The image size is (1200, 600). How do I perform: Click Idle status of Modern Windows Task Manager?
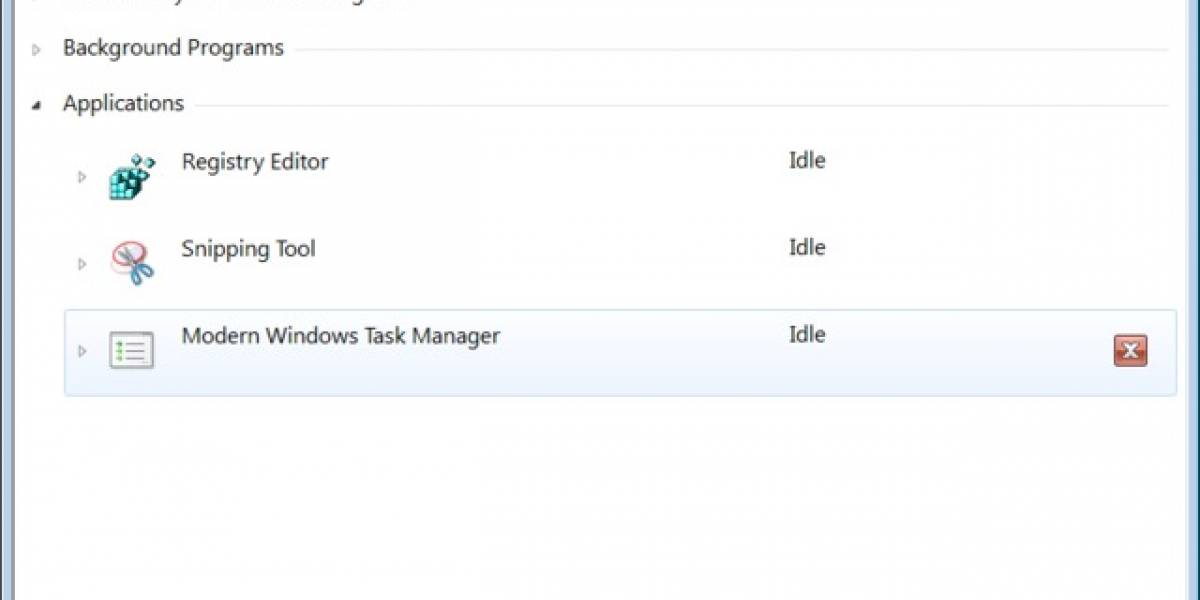pyautogui.click(x=806, y=334)
